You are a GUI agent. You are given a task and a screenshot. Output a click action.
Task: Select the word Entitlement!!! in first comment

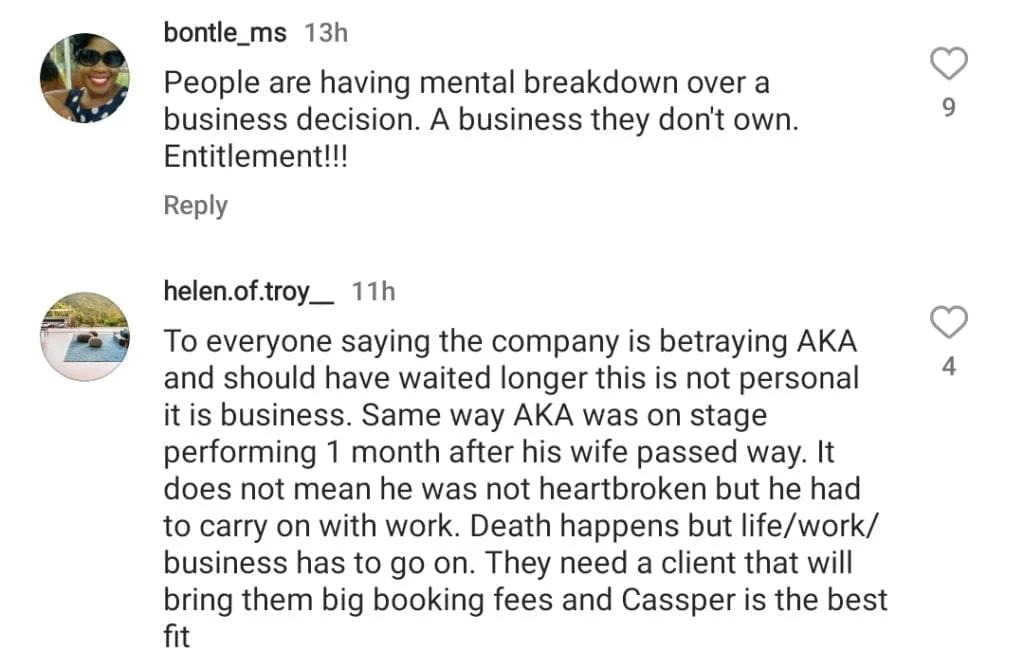coord(255,157)
